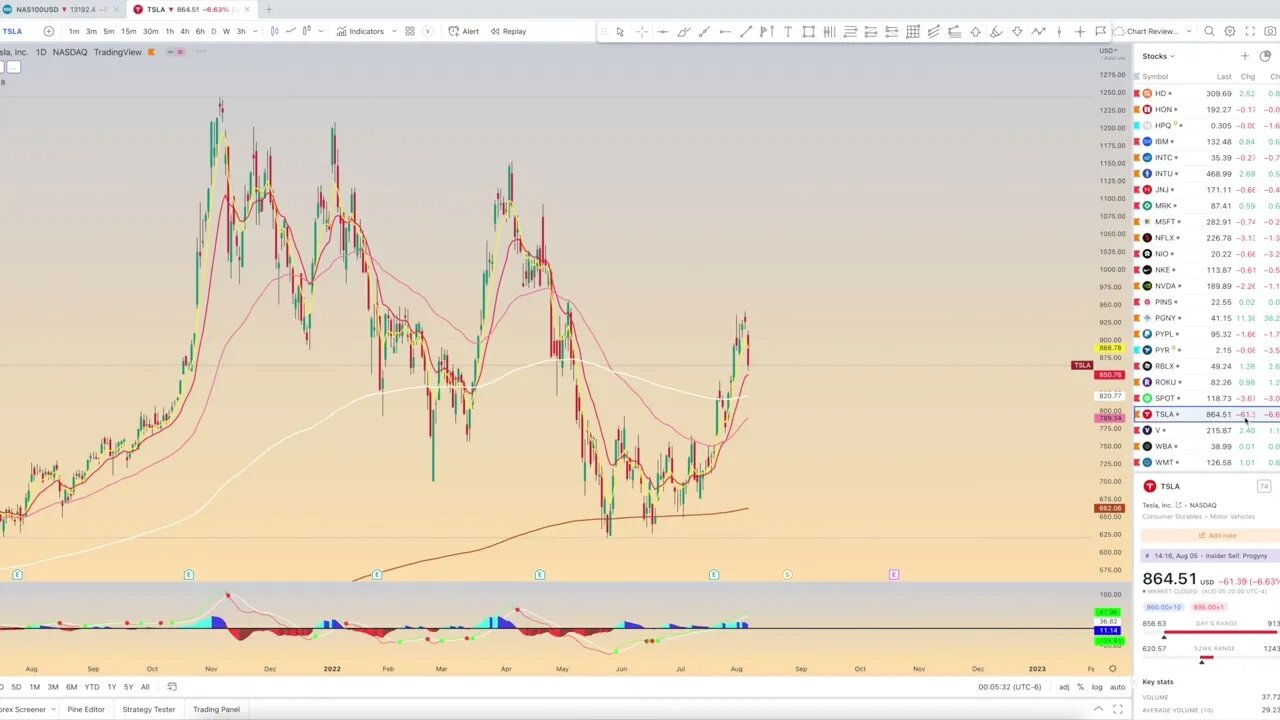Toggle percent scale
Screen dimensions: 1280x720
coord(1080,687)
